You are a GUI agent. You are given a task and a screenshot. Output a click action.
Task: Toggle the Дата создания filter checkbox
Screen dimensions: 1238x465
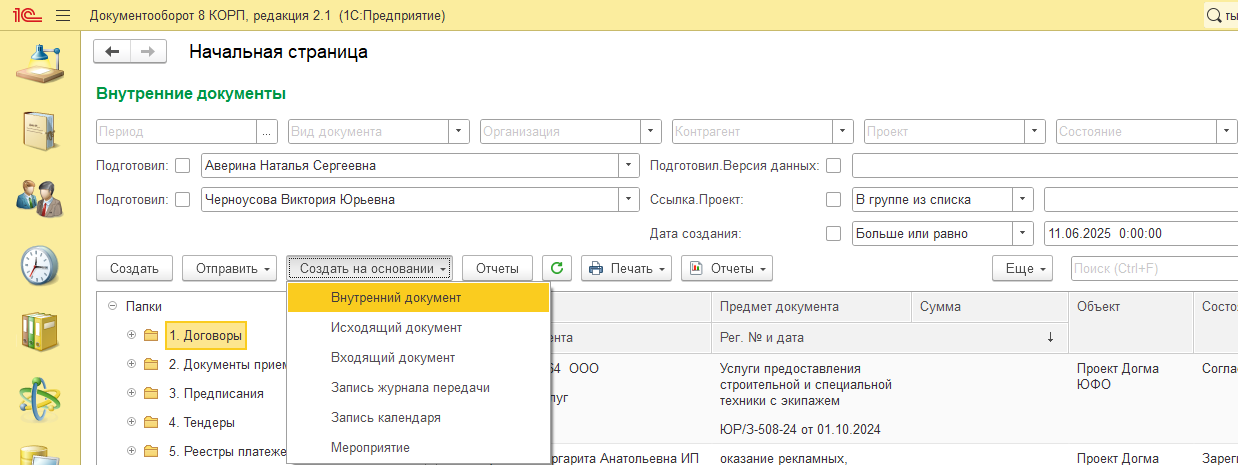[x=833, y=233]
